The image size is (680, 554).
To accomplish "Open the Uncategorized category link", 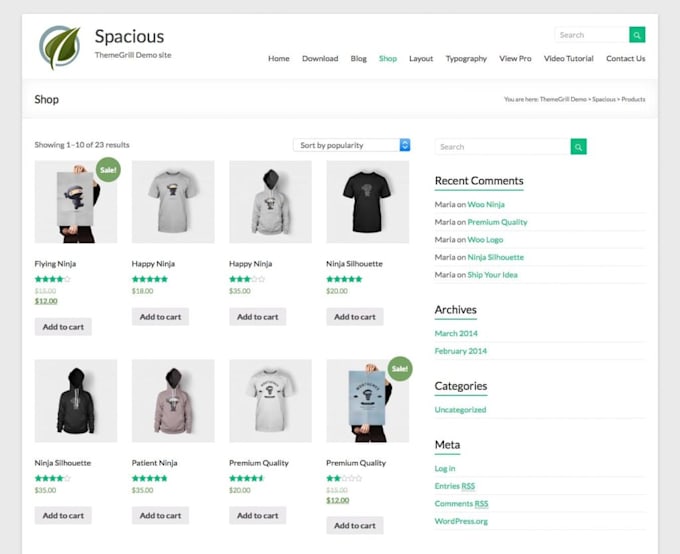I will [x=460, y=410].
